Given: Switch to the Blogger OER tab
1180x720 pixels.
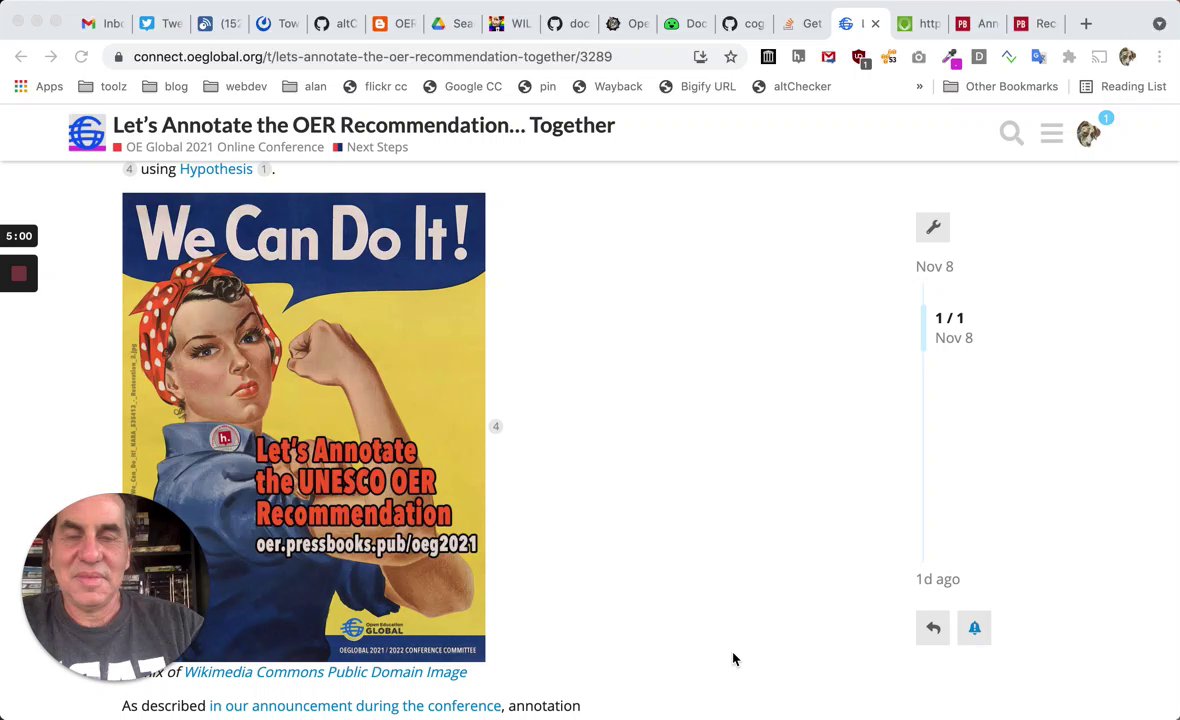Looking at the screenshot, I should click(x=394, y=24).
